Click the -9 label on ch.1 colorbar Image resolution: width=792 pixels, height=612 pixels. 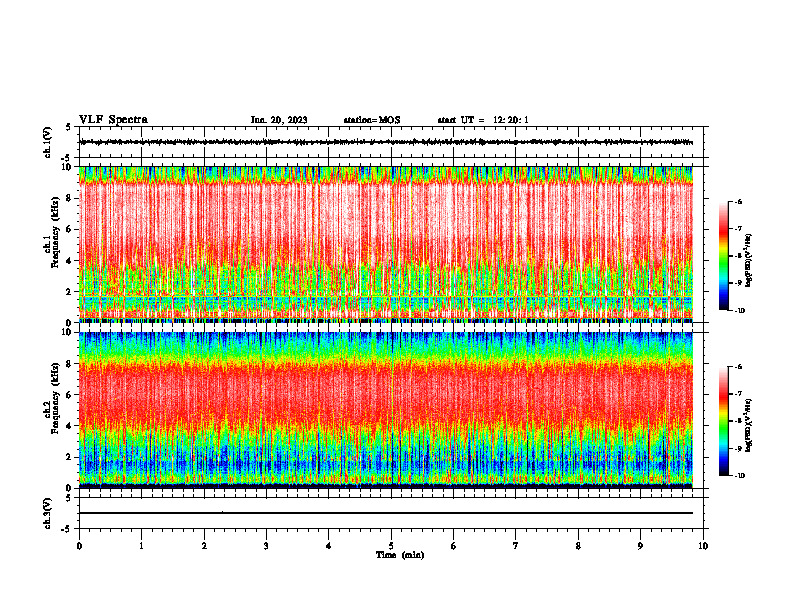coord(738,283)
